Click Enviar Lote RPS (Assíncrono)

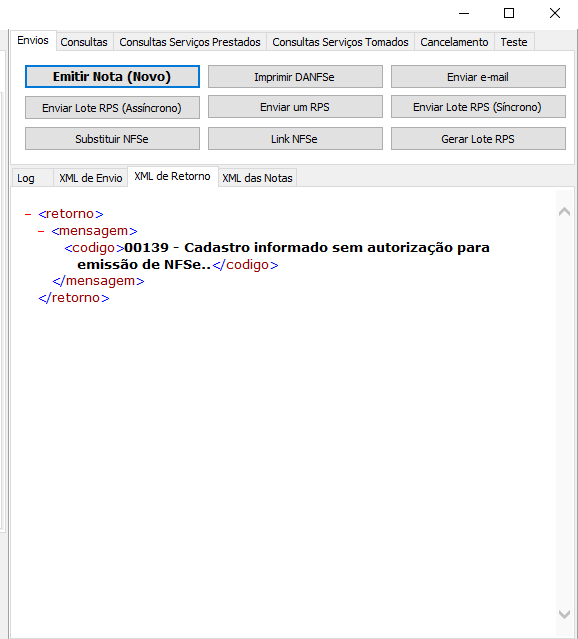[112, 108]
